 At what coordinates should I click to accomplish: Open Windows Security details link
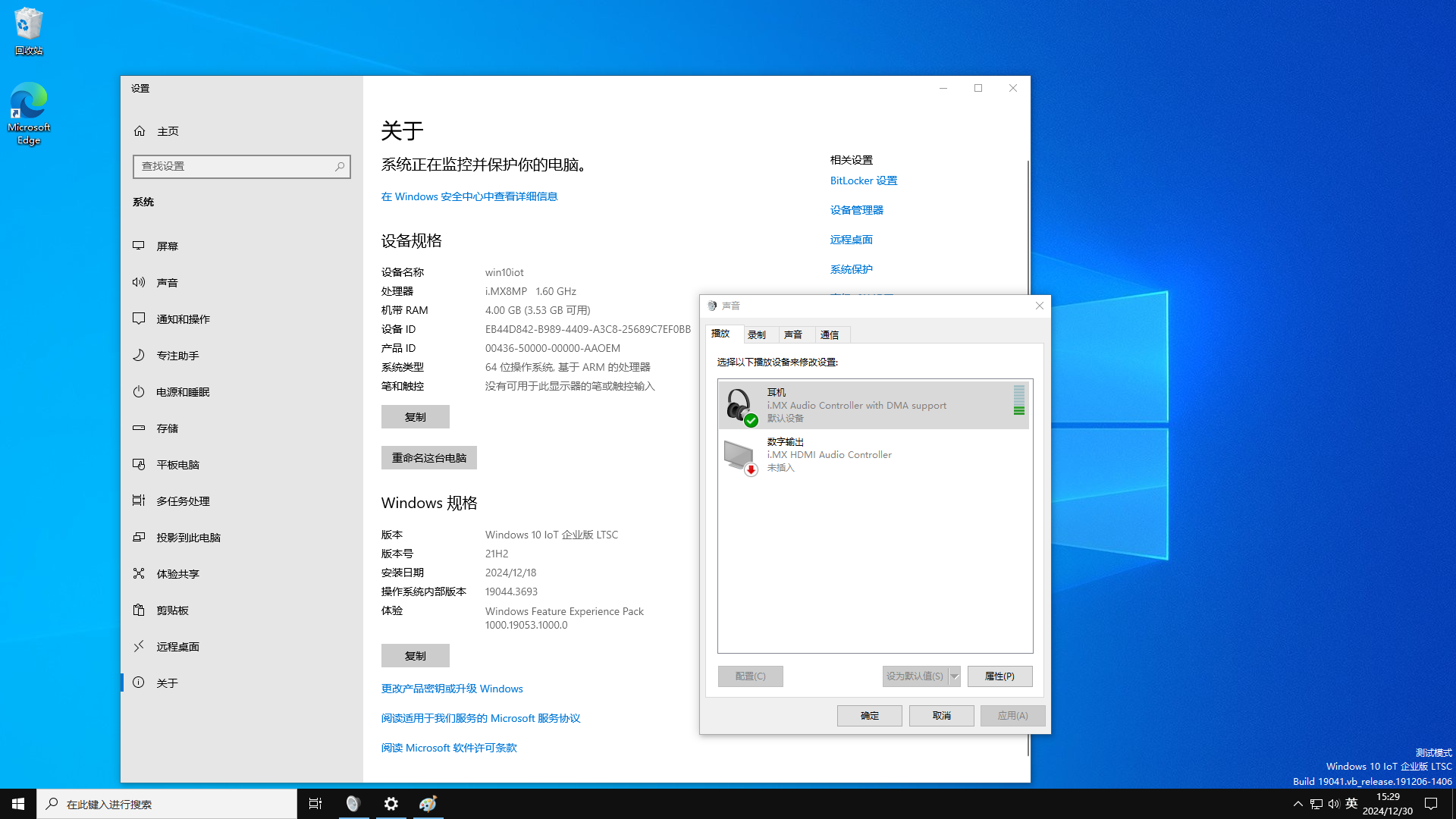point(469,196)
